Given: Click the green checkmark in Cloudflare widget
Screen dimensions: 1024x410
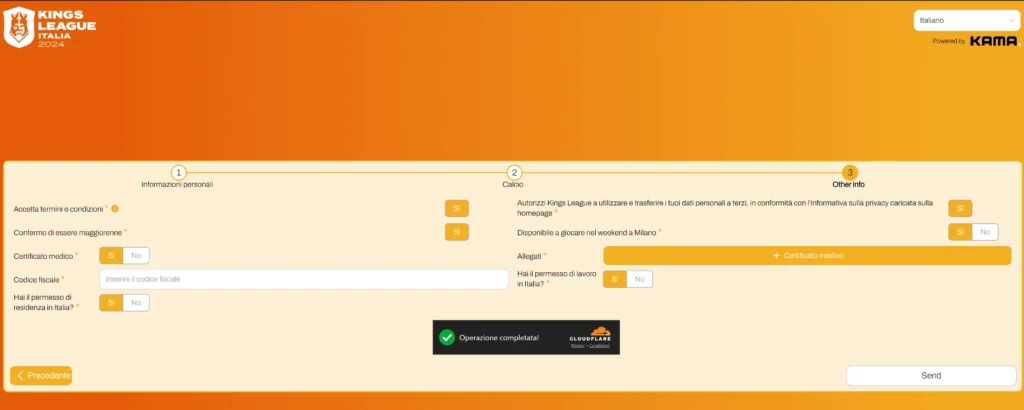Looking at the screenshot, I should coord(447,338).
